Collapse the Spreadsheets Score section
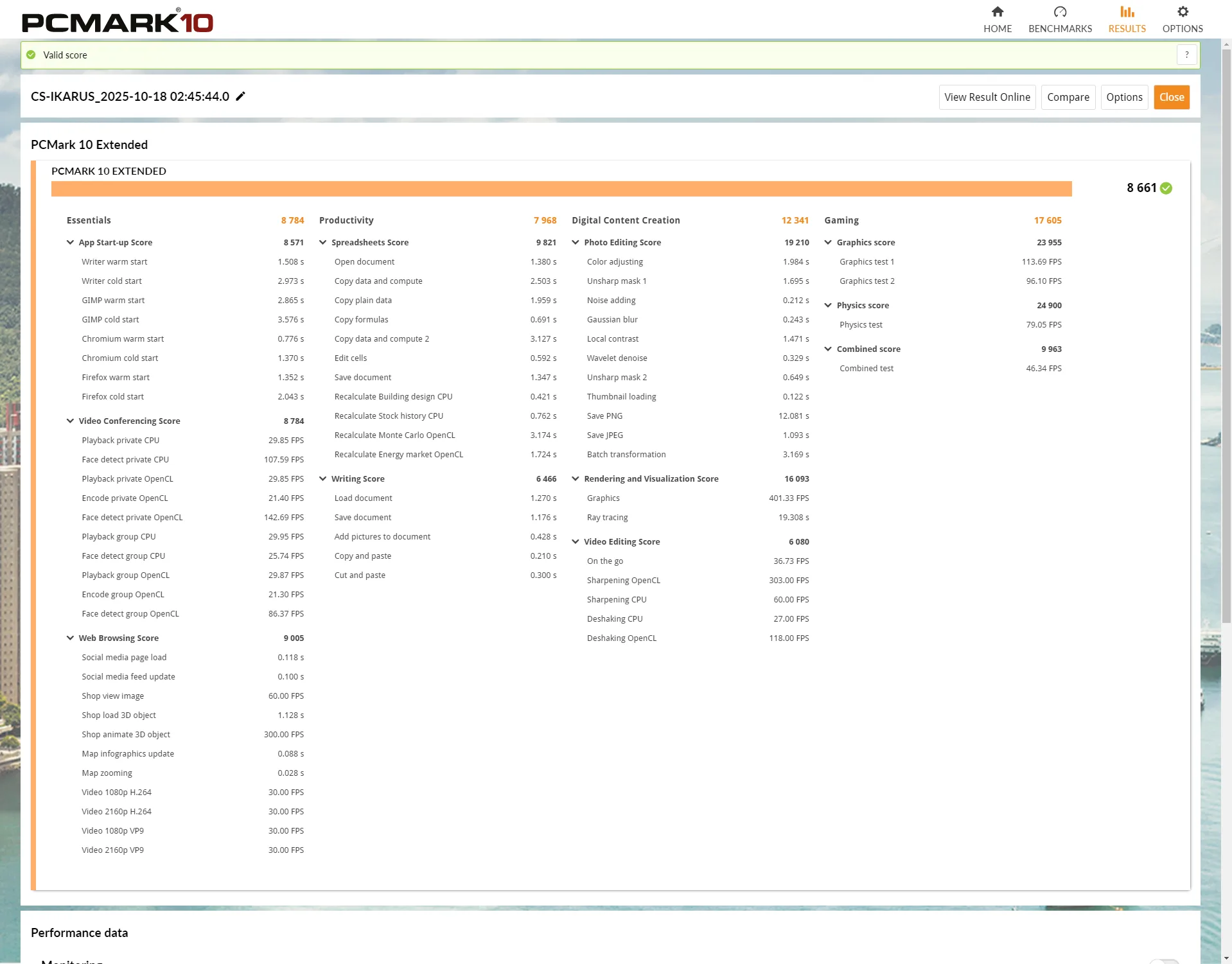 322,243
